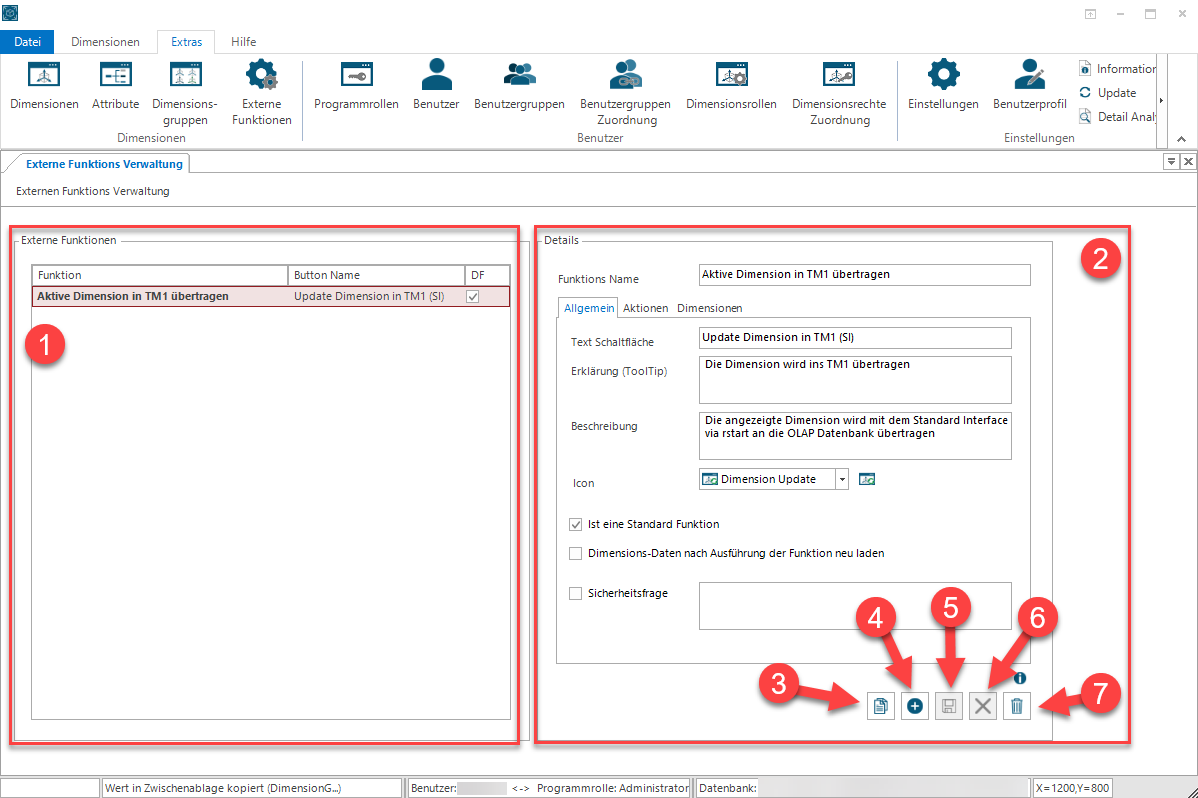Click the Sicherheitsfrage text box

click(x=855, y=606)
